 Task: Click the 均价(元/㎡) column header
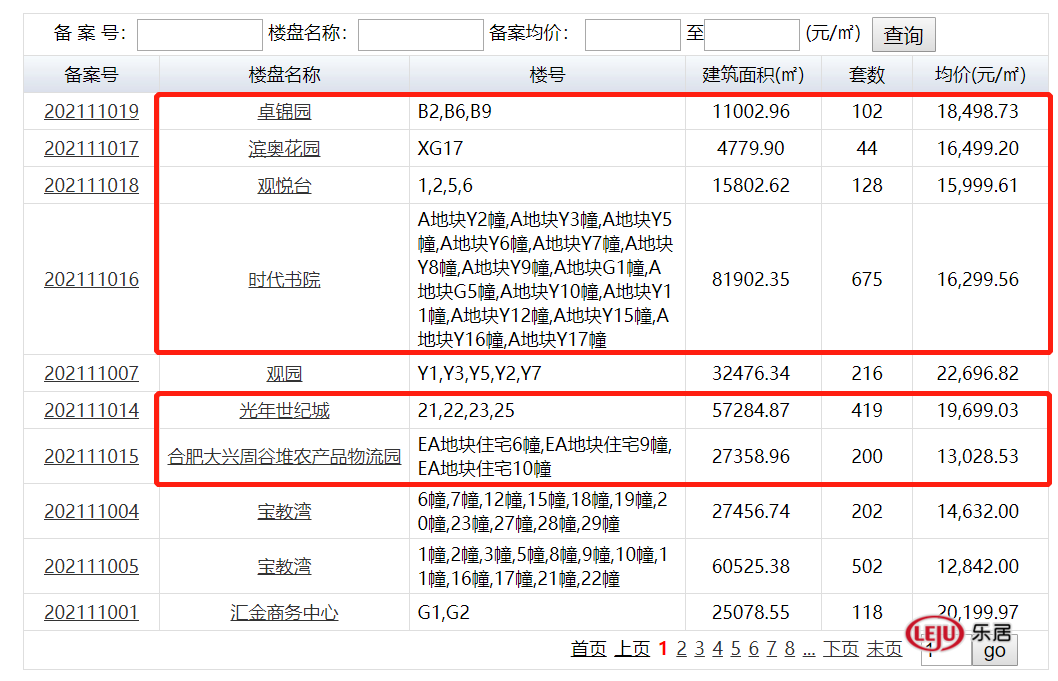(980, 74)
